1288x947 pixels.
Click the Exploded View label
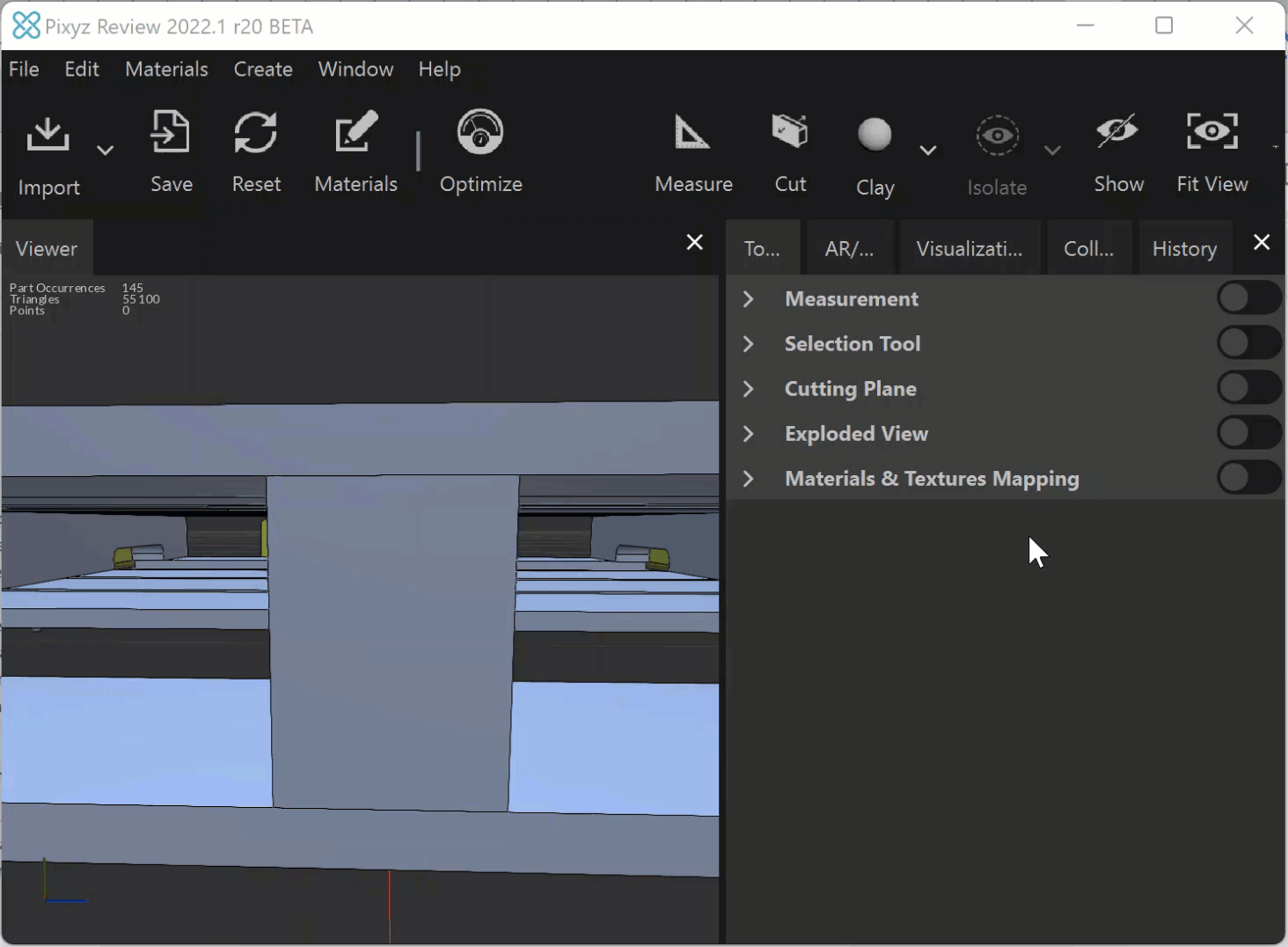click(x=856, y=434)
